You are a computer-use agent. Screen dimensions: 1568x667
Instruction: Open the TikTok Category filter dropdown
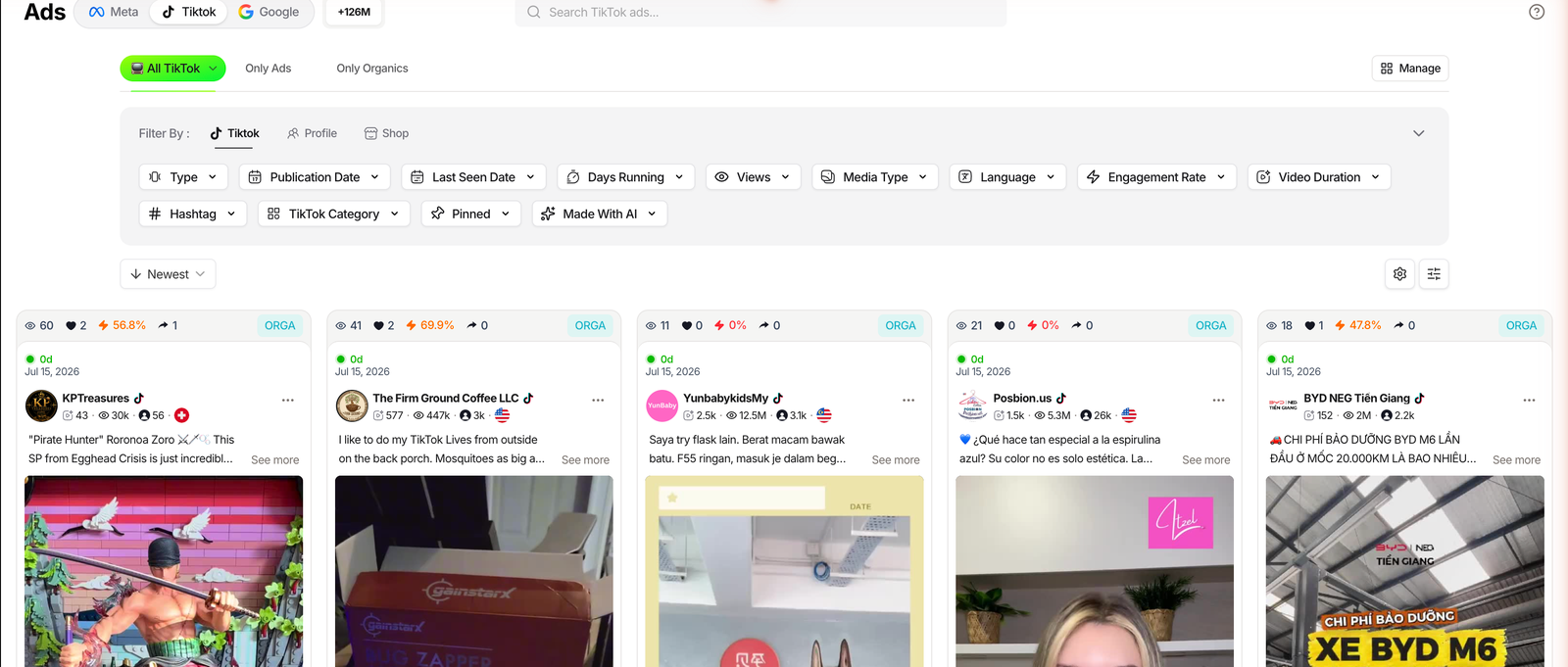pos(333,214)
